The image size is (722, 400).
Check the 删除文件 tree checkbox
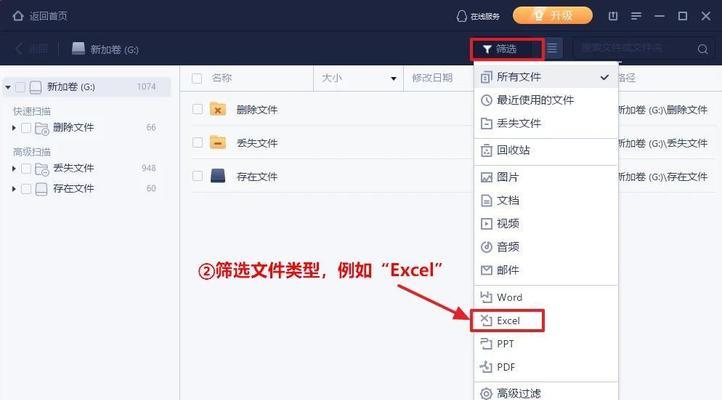pos(26,128)
